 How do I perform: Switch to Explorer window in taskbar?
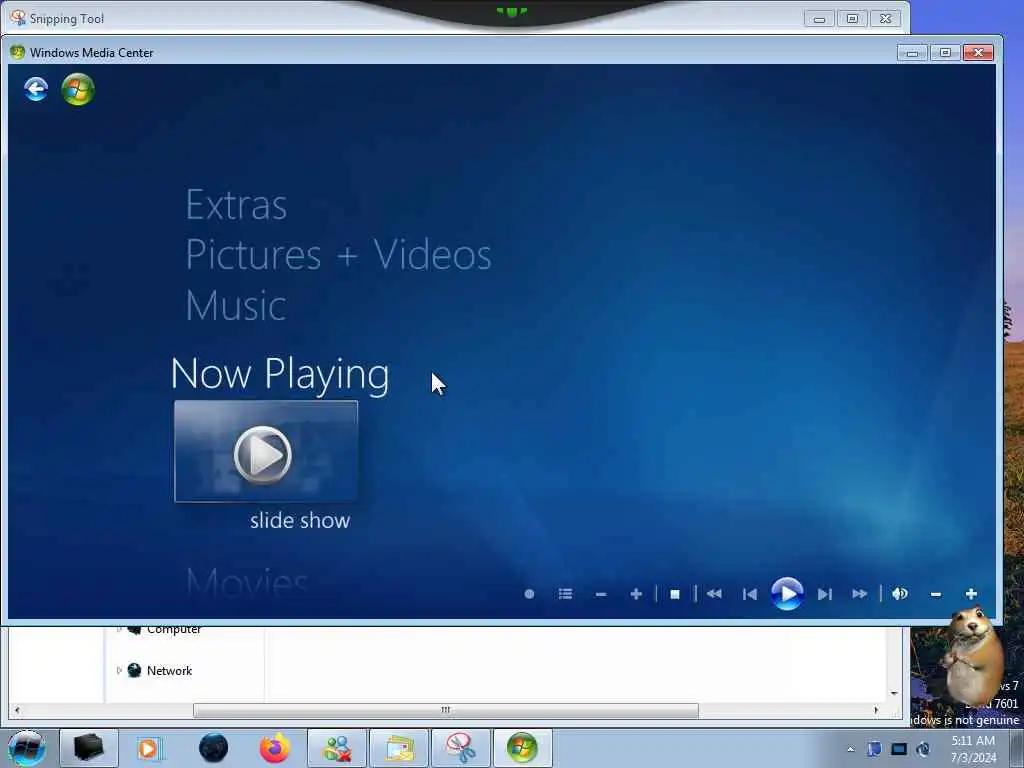point(399,748)
